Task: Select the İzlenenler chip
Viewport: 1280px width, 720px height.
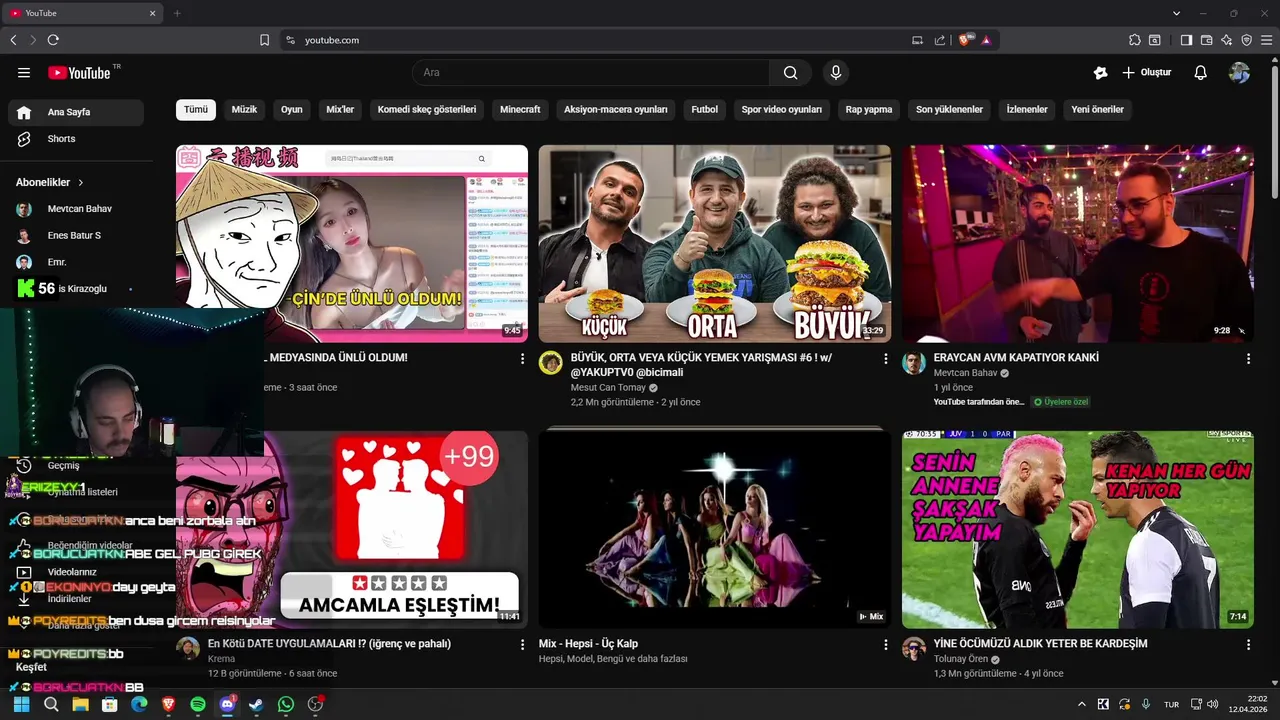Action: pos(1027,109)
